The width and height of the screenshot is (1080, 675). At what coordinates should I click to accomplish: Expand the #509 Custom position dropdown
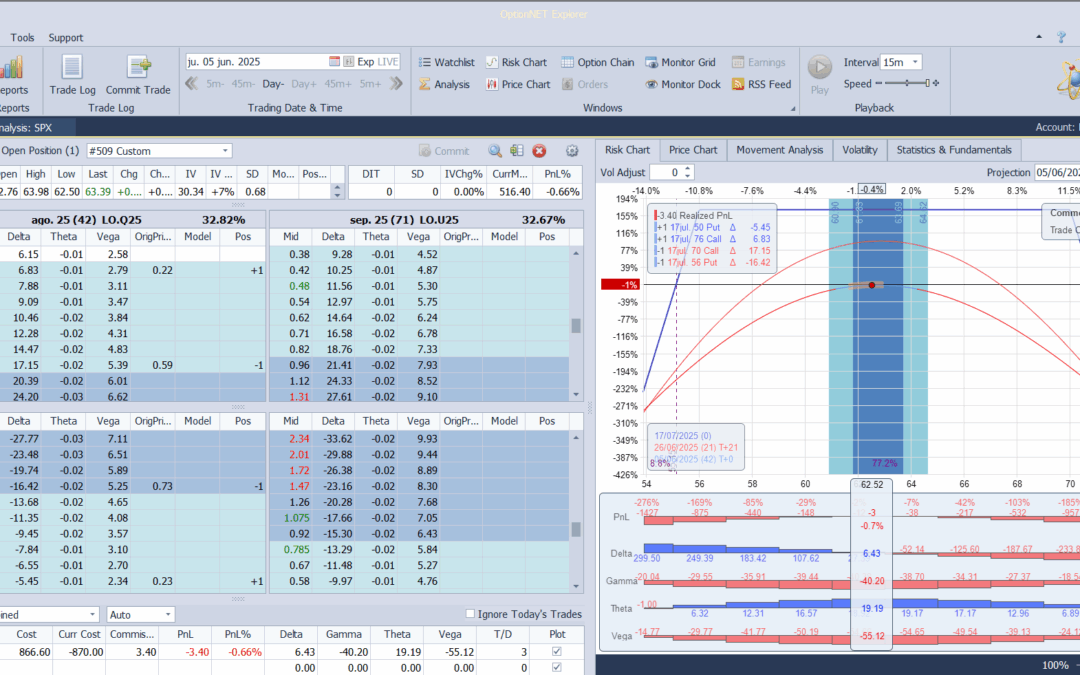point(225,151)
